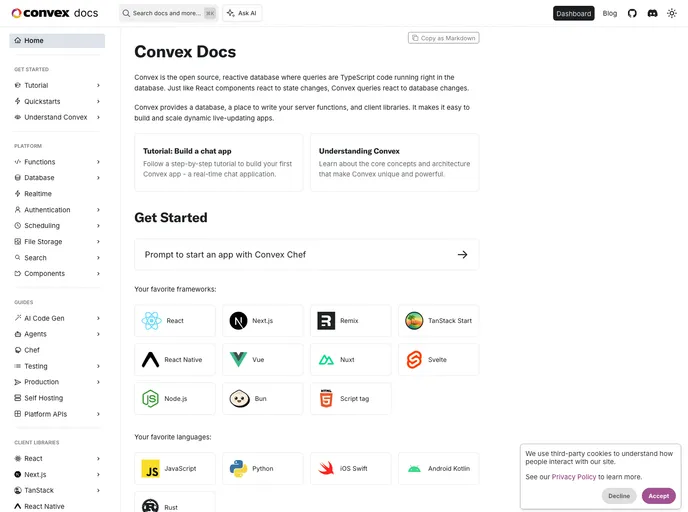
Task: Click the Dashboard button
Action: pyautogui.click(x=573, y=14)
